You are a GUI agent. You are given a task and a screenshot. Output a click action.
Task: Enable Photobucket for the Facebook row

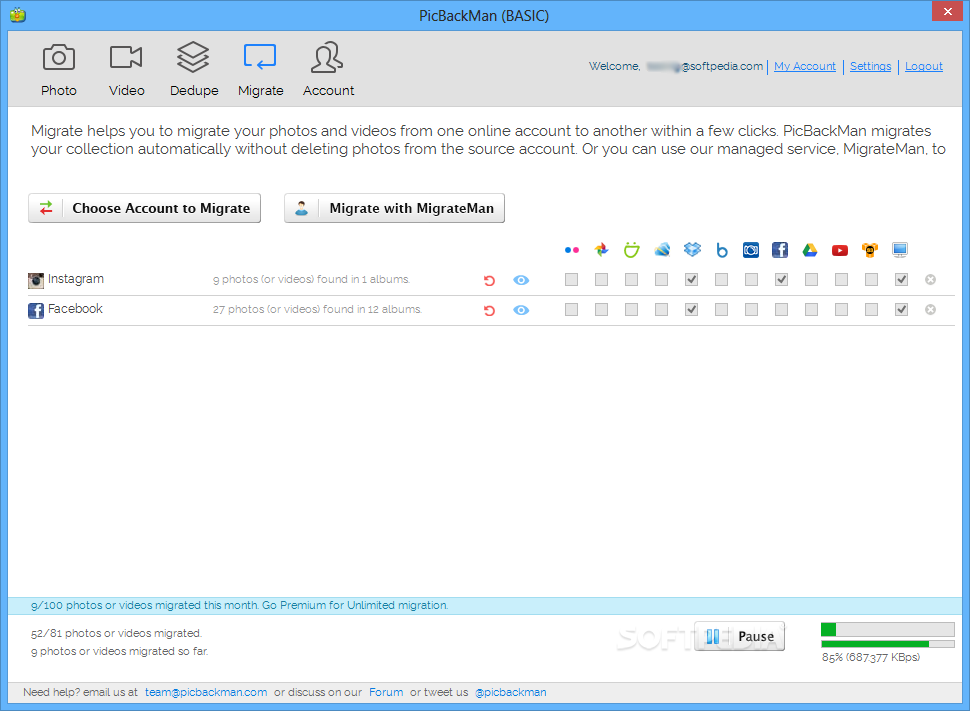click(752, 309)
